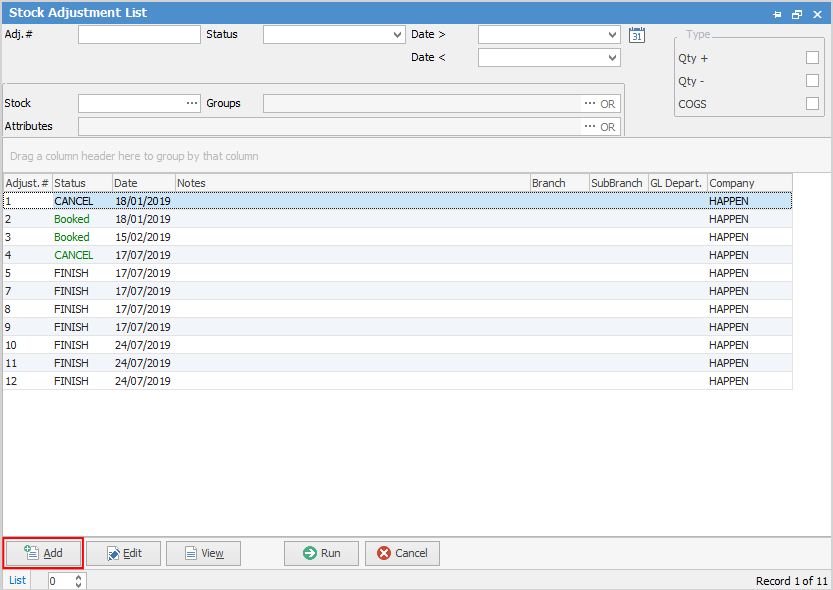Expand the Date > dropdown
833x590 pixels.
point(613,35)
